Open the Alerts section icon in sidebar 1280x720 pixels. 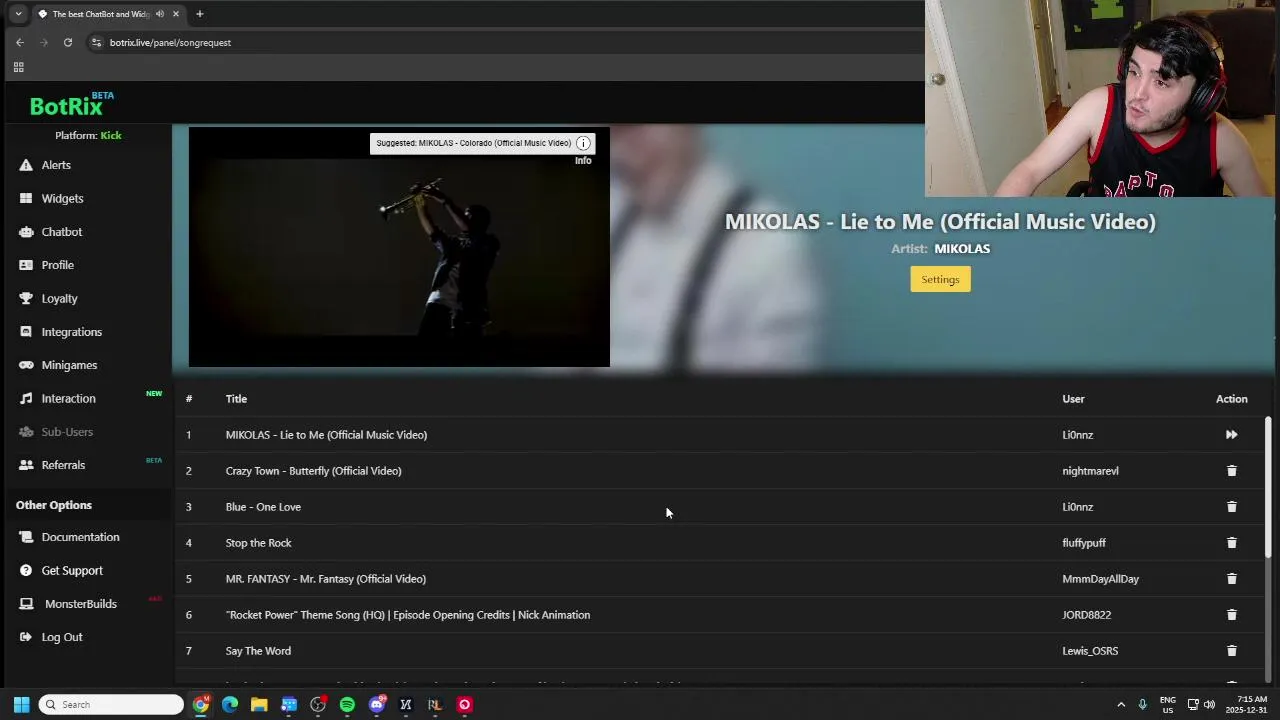coord(26,165)
